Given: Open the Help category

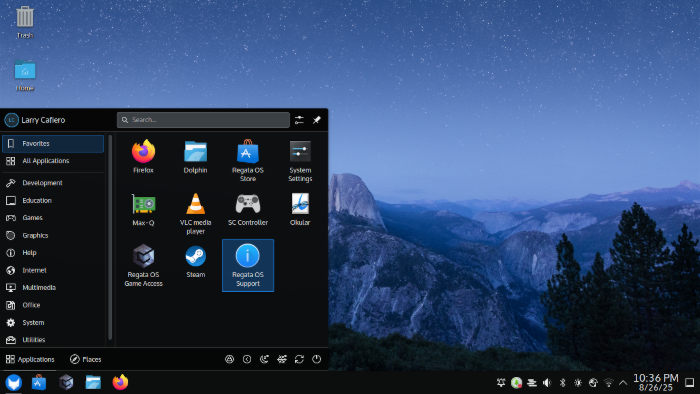Looking at the screenshot, I should [53, 253].
